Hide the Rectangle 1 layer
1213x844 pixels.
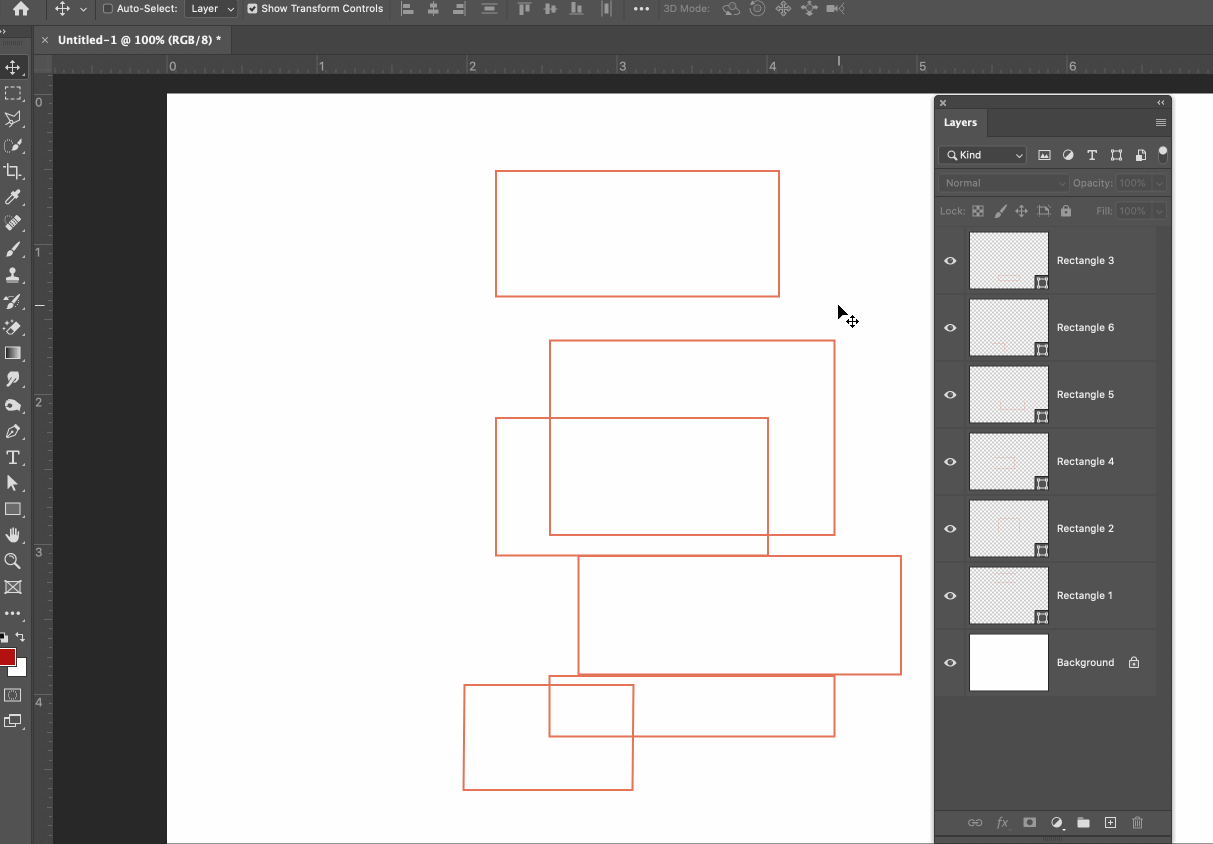950,596
